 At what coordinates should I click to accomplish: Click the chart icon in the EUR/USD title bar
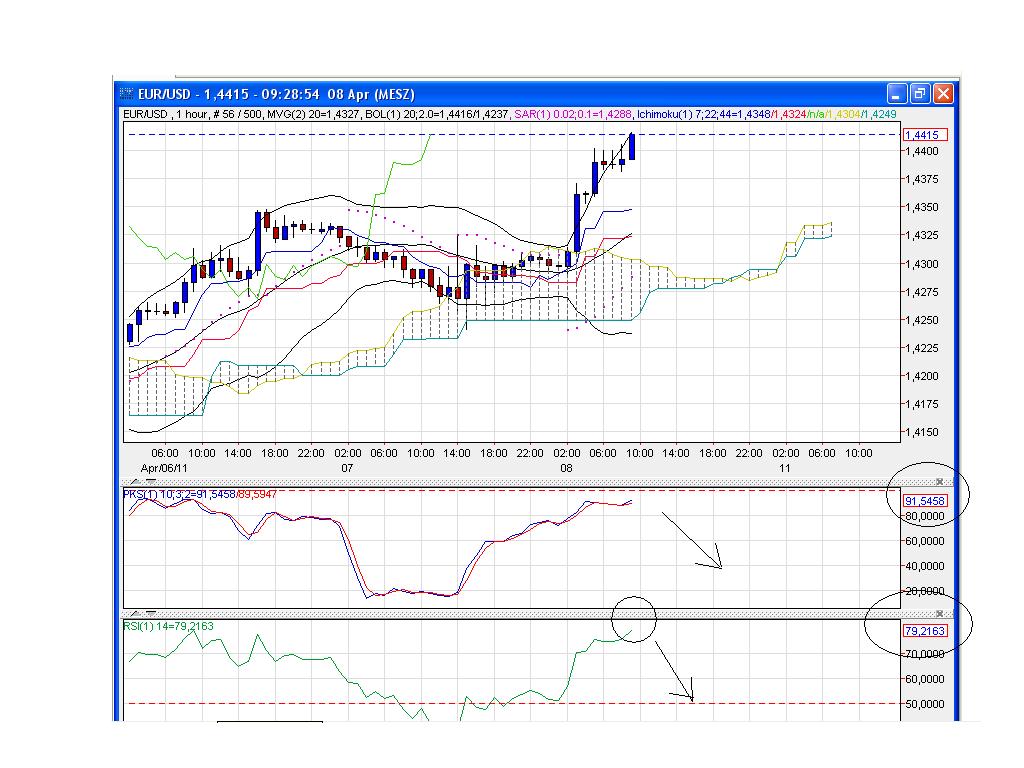[x=124, y=93]
